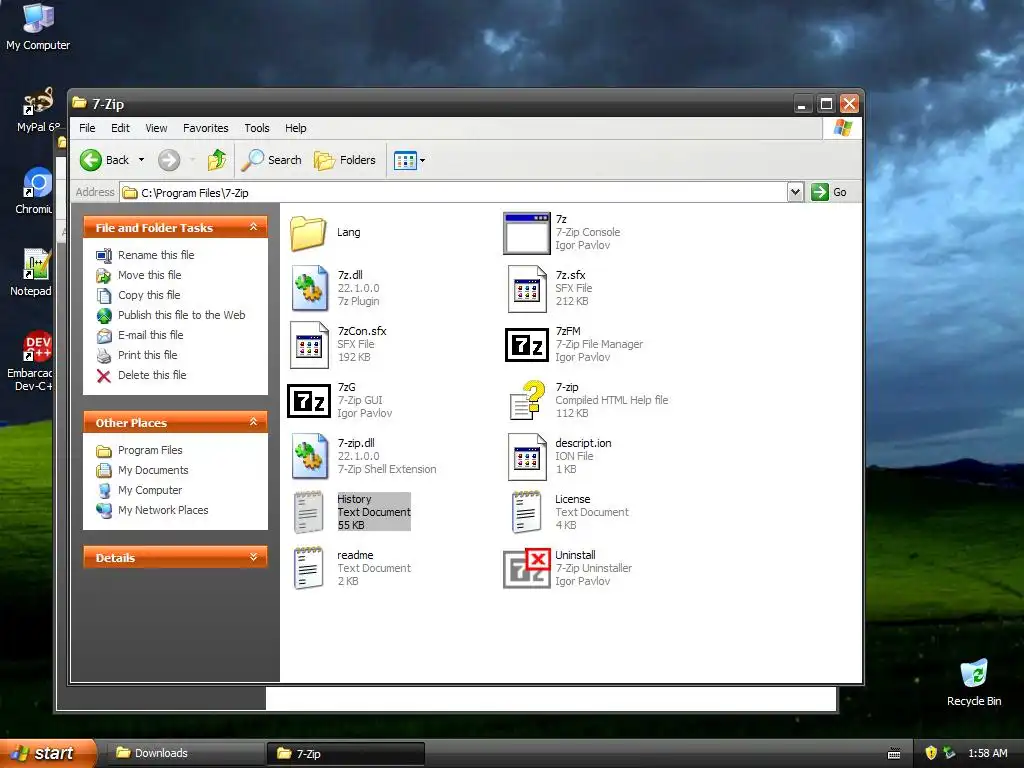Open the File menu

[x=87, y=128]
